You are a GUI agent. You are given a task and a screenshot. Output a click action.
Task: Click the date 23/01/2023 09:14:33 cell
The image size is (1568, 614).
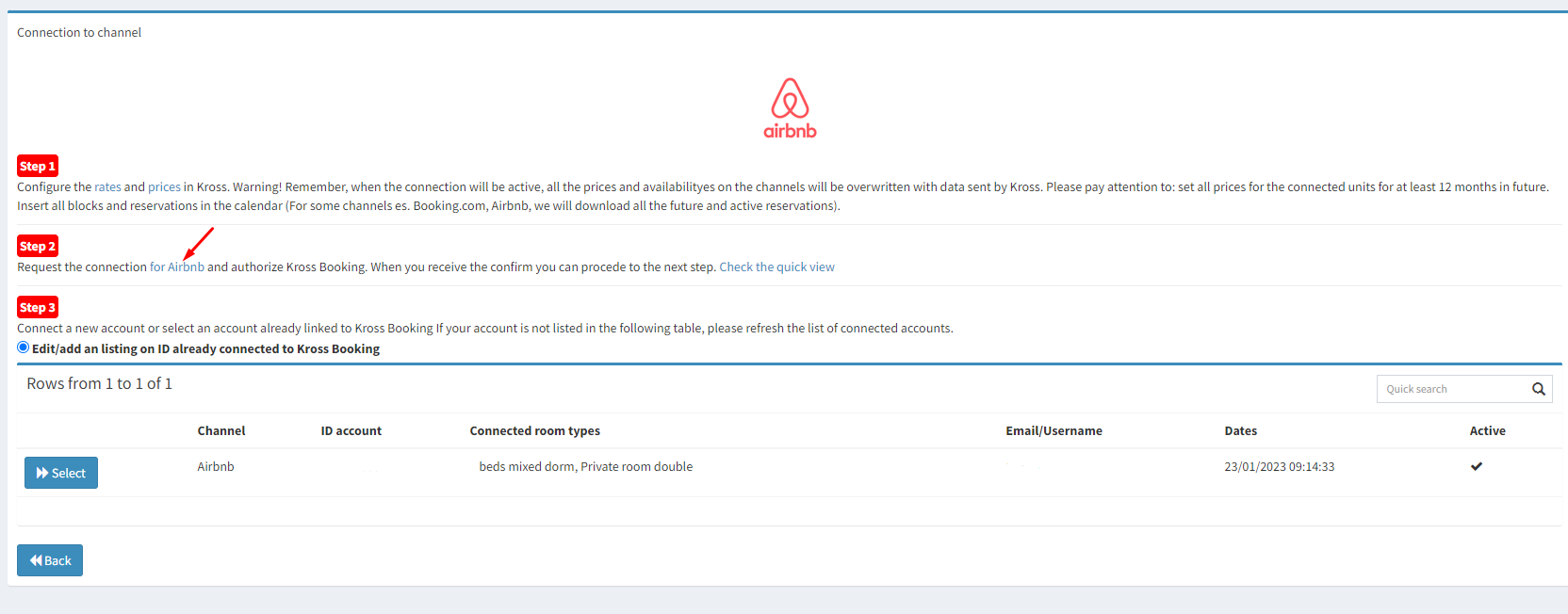coord(1279,466)
